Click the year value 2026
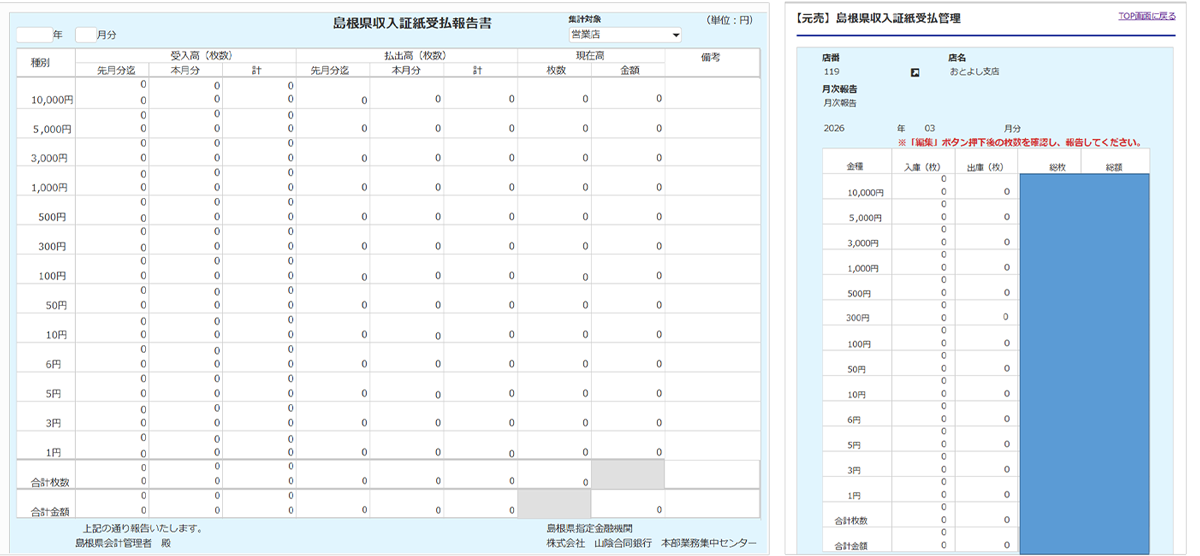The height and width of the screenshot is (556, 1200). tap(834, 129)
